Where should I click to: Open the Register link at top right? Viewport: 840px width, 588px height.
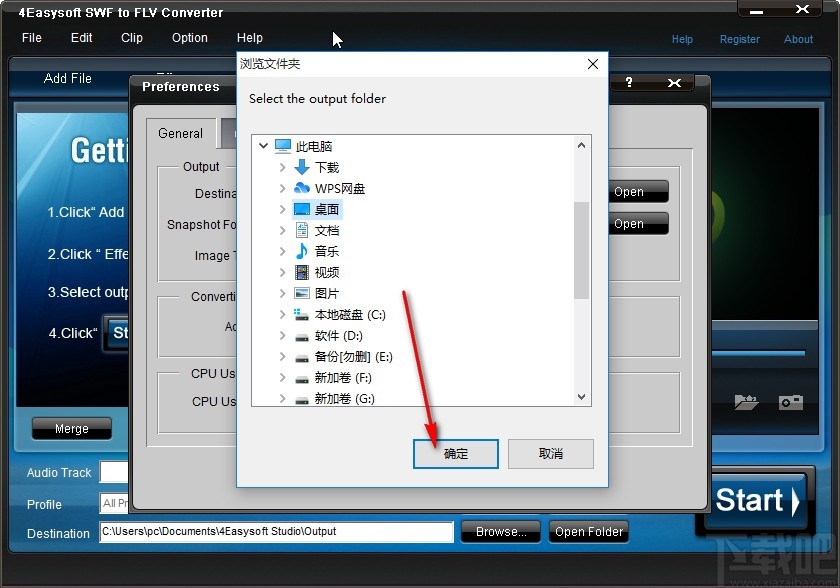[x=740, y=39]
